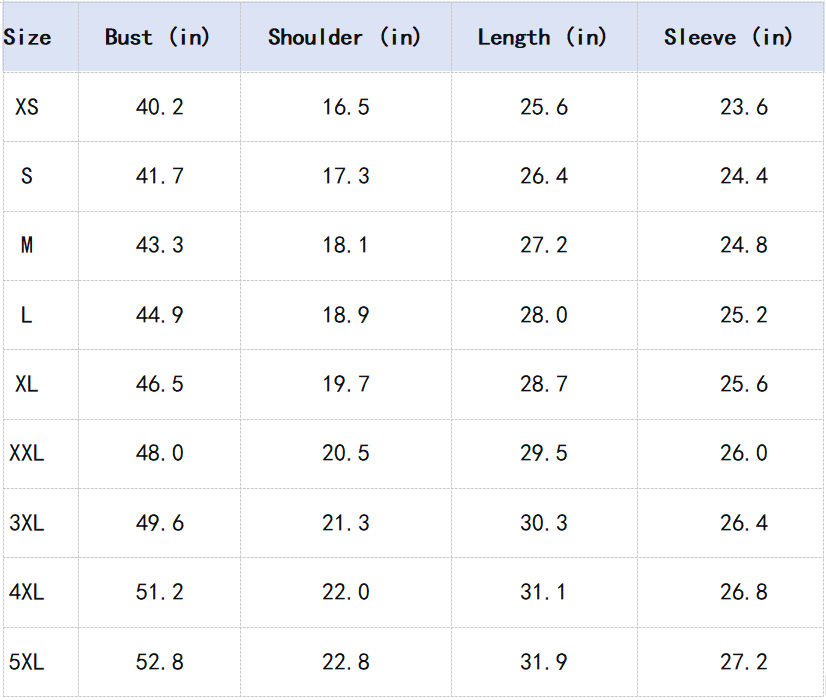The height and width of the screenshot is (700, 826).
Task: Click the M size row label
Action: point(27,245)
